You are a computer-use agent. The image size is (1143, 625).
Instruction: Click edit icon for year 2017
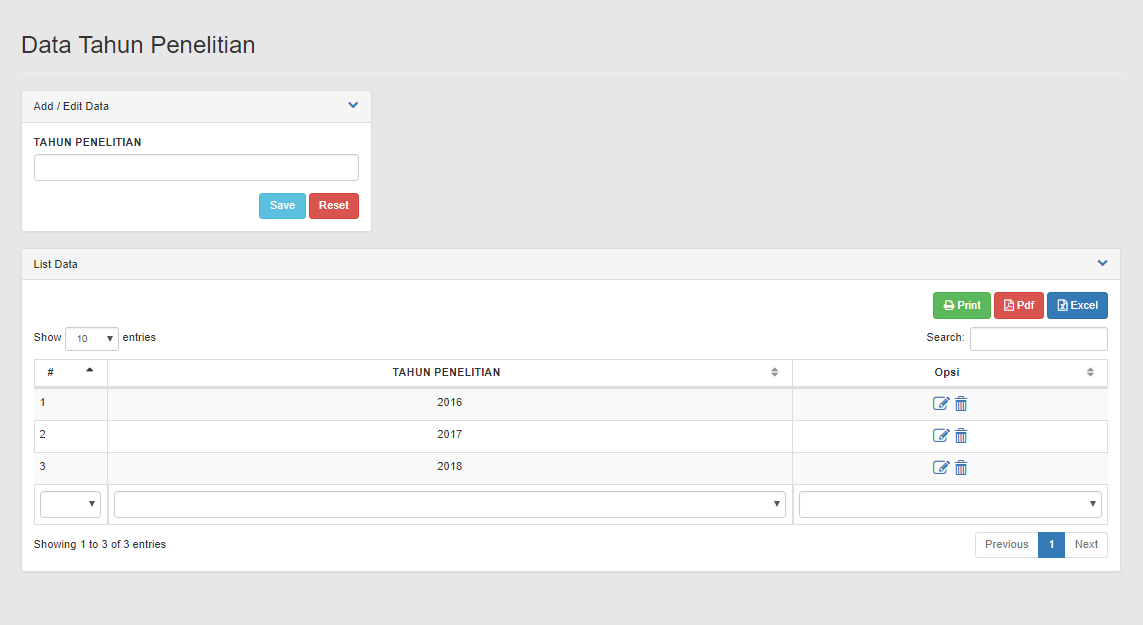click(940, 436)
